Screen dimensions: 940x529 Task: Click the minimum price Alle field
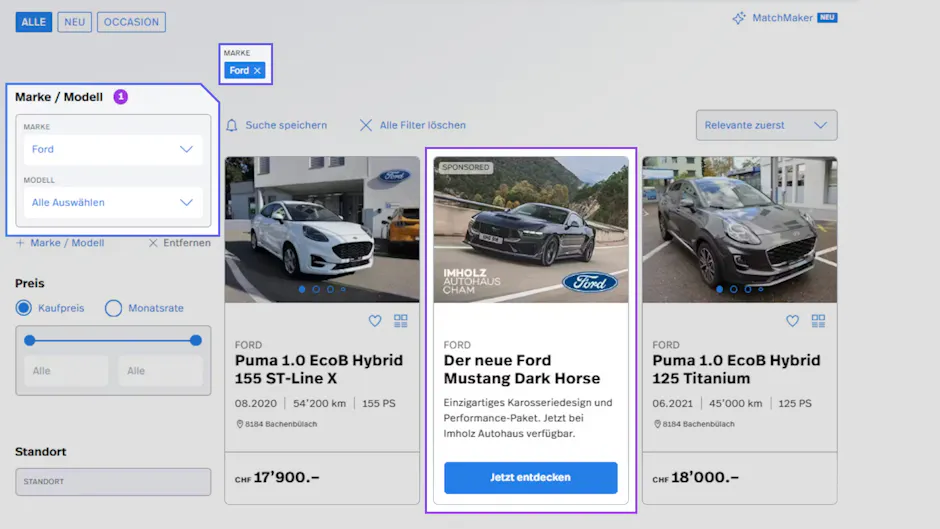tap(66, 371)
